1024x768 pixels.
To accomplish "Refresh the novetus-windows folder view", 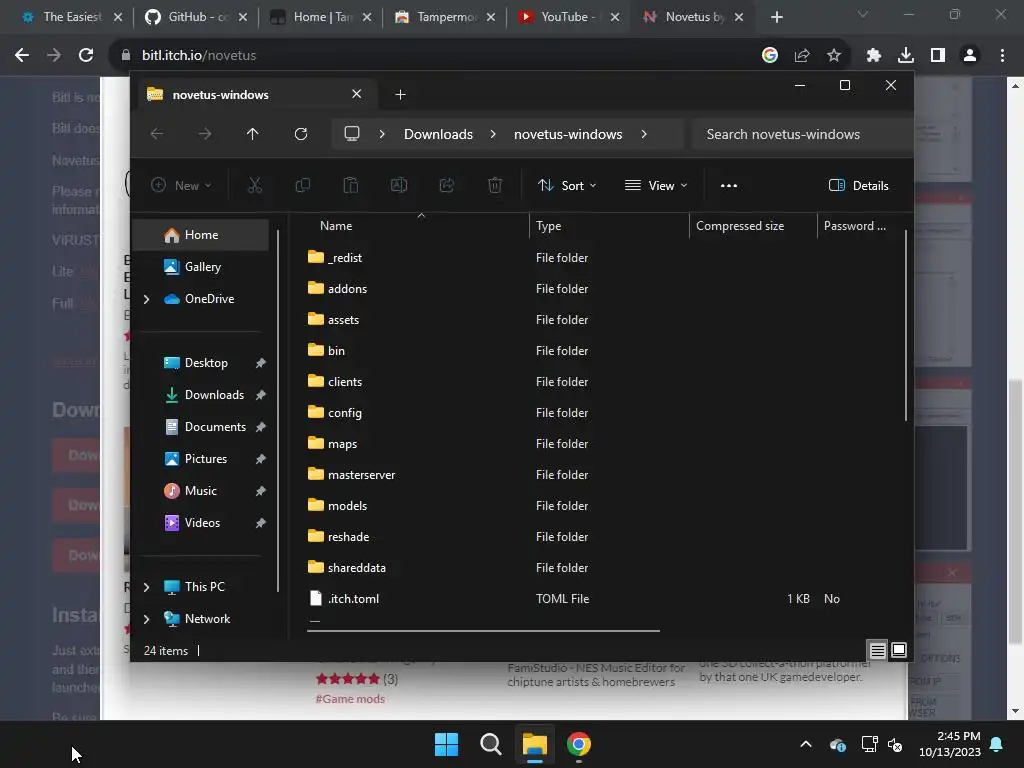I will [301, 134].
